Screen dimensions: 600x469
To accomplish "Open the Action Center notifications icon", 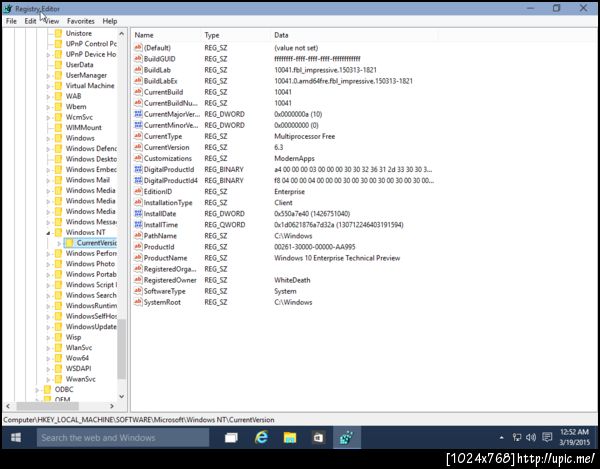I will click(547, 437).
